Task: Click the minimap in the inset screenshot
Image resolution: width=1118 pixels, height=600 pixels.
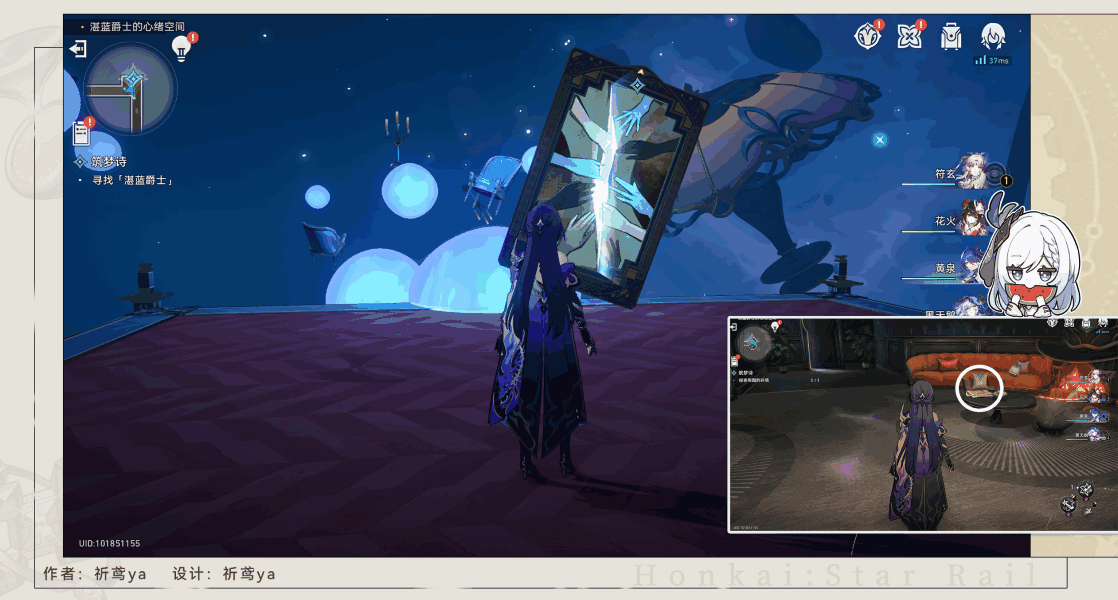Action: coord(755,343)
